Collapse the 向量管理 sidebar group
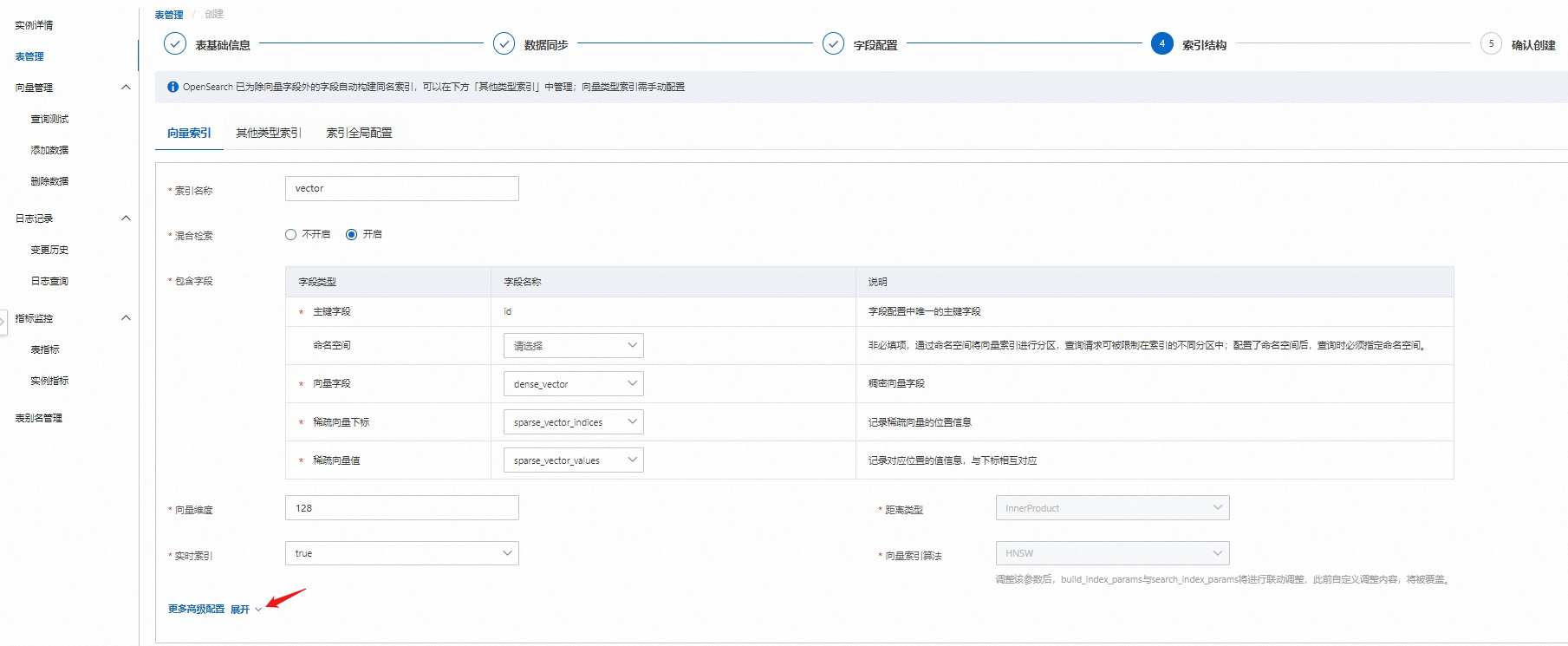This screenshot has width=1568, height=646. coord(126,87)
